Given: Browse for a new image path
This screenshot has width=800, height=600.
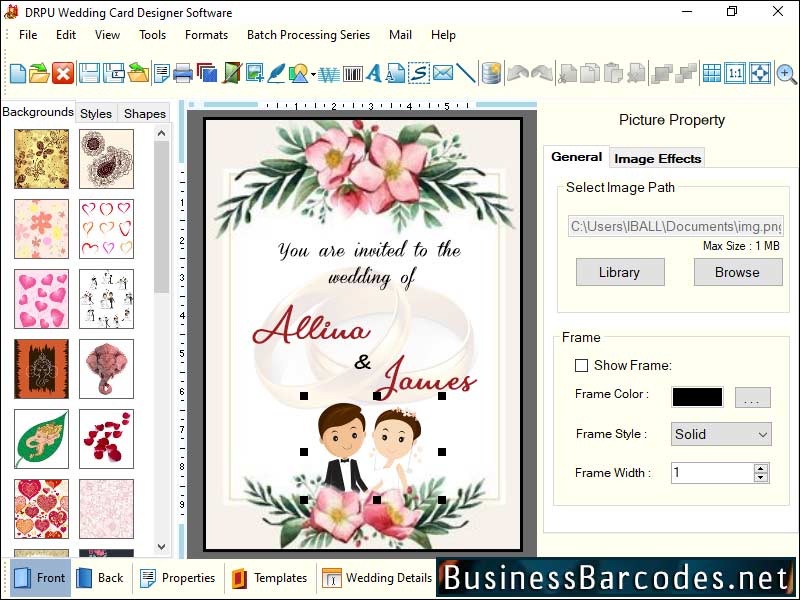Looking at the screenshot, I should tap(738, 272).
